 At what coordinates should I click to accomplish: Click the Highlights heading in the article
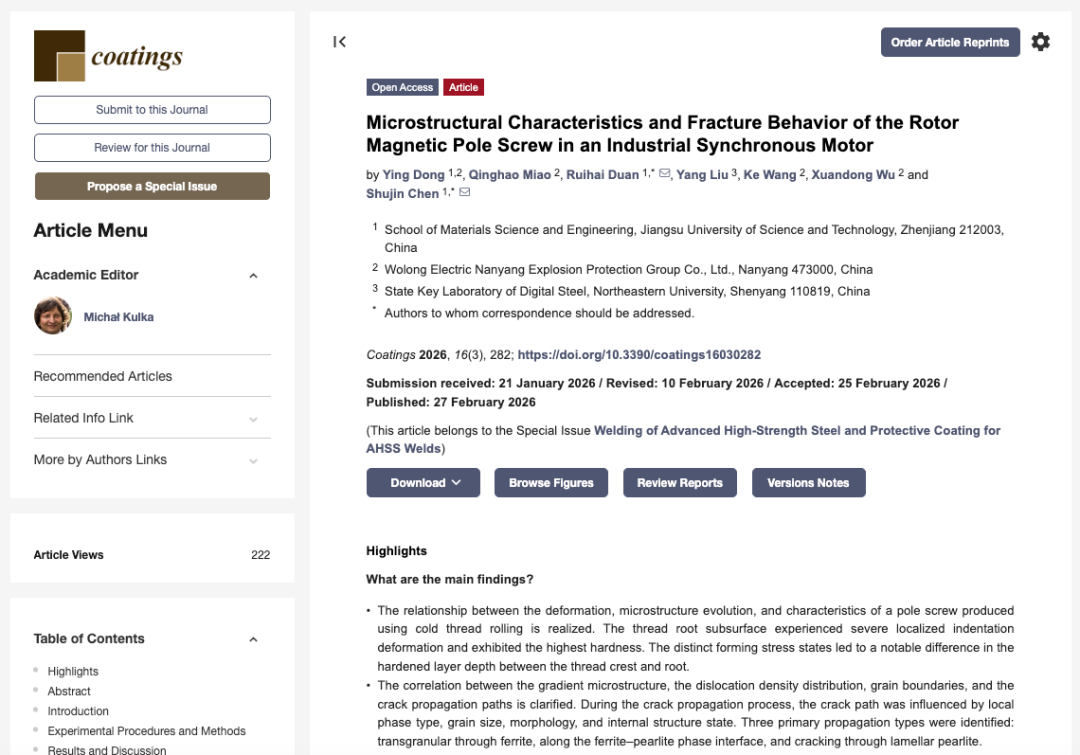[x=396, y=550]
